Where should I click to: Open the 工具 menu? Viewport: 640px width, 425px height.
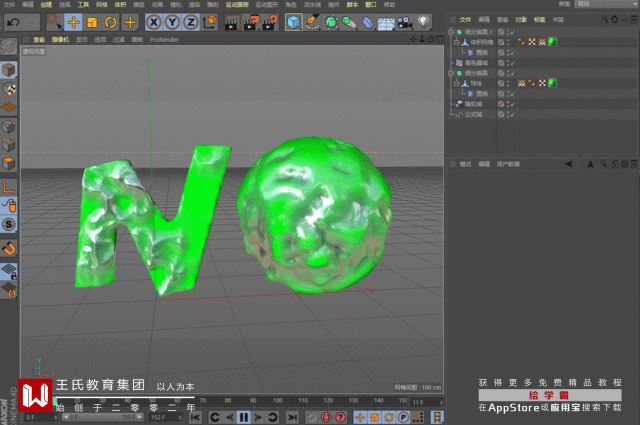(83, 4)
